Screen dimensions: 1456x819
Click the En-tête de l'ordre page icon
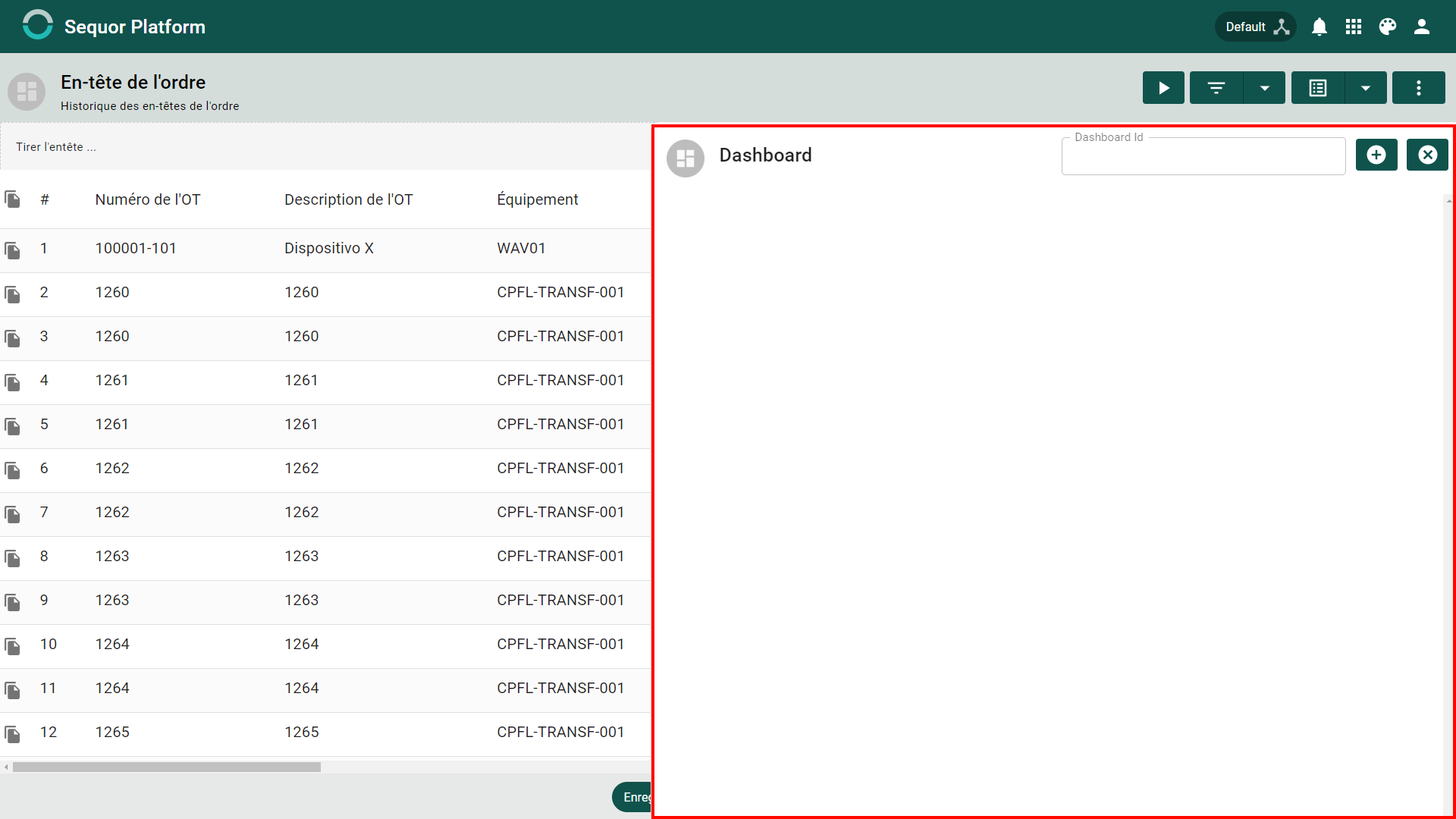[x=27, y=92]
